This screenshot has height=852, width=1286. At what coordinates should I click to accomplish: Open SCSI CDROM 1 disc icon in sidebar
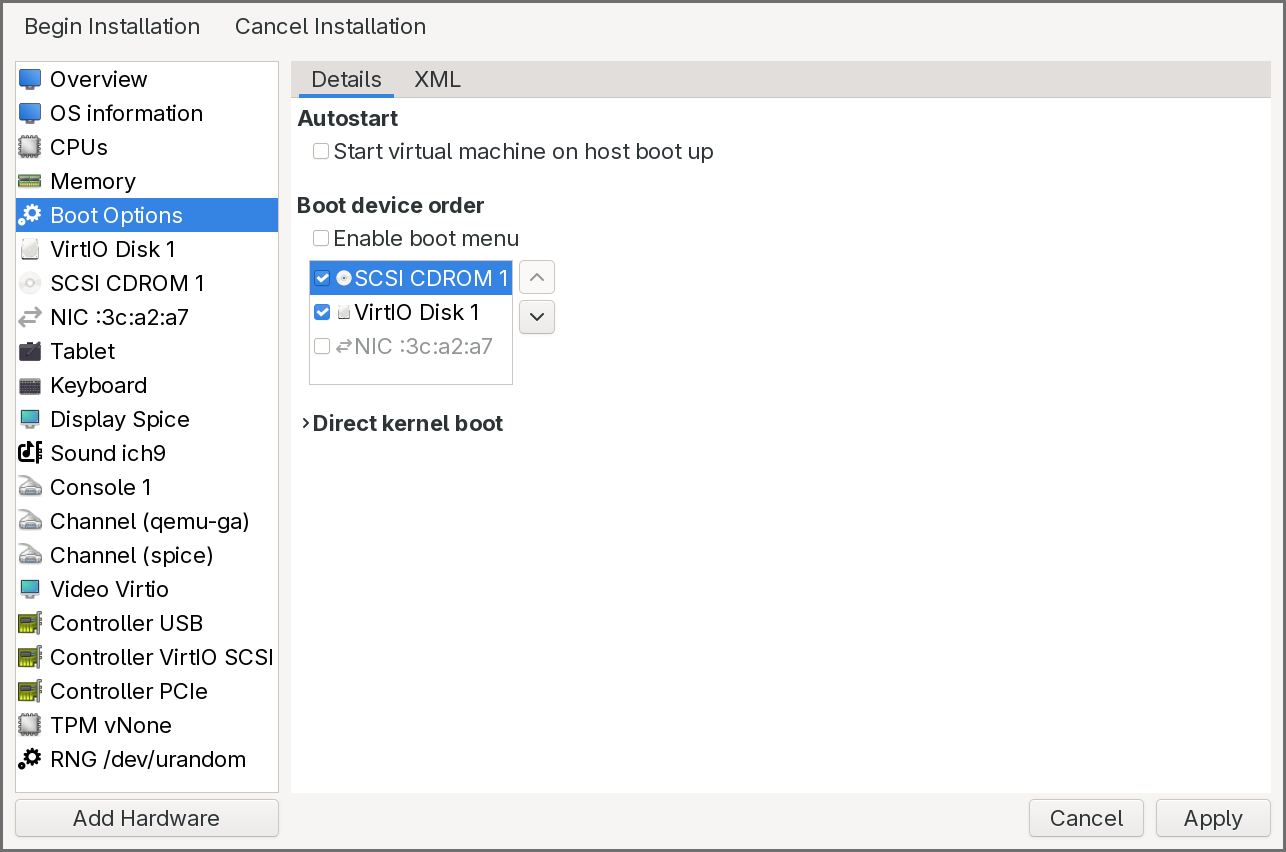(x=30, y=283)
